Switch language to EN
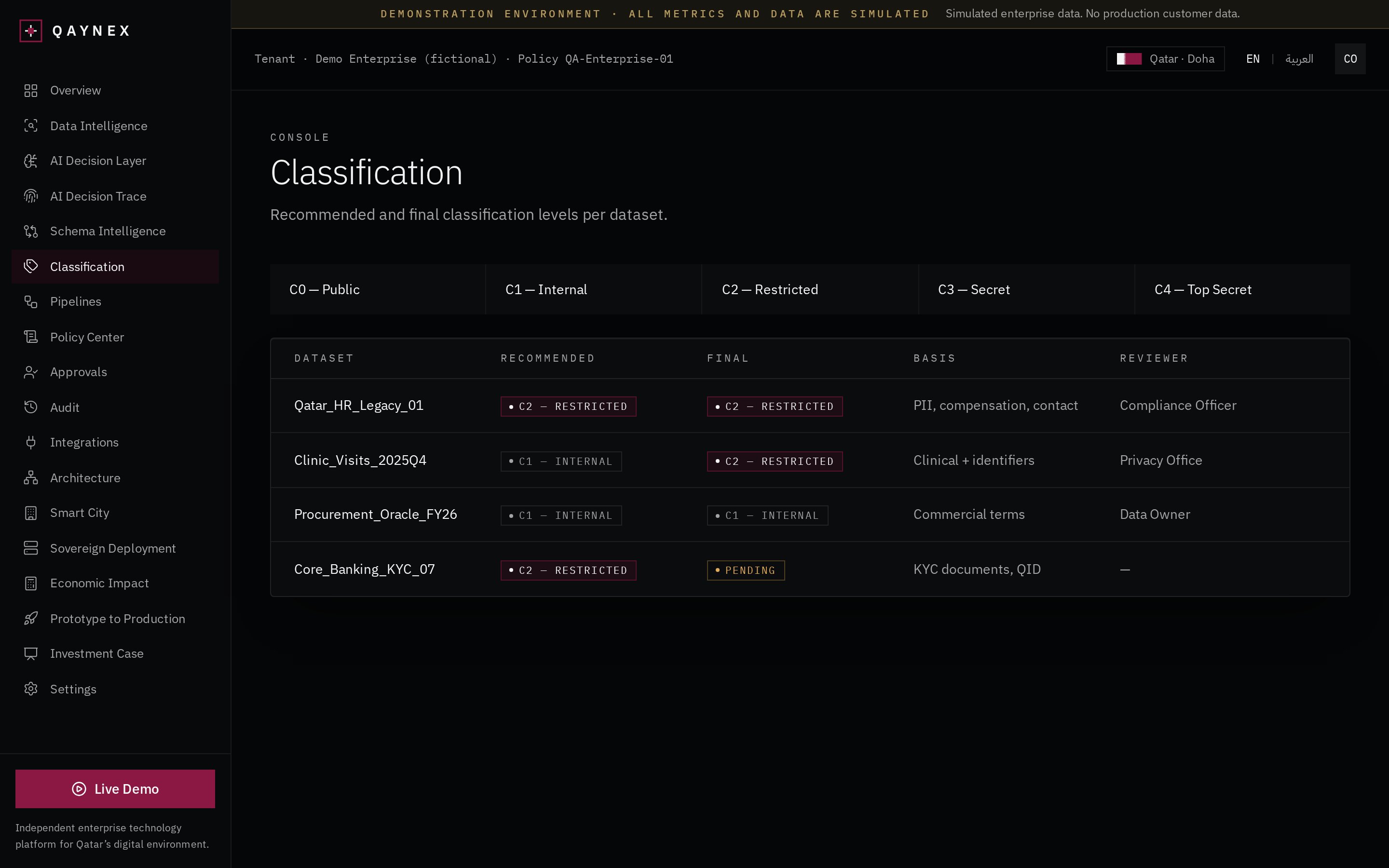 point(1253,58)
